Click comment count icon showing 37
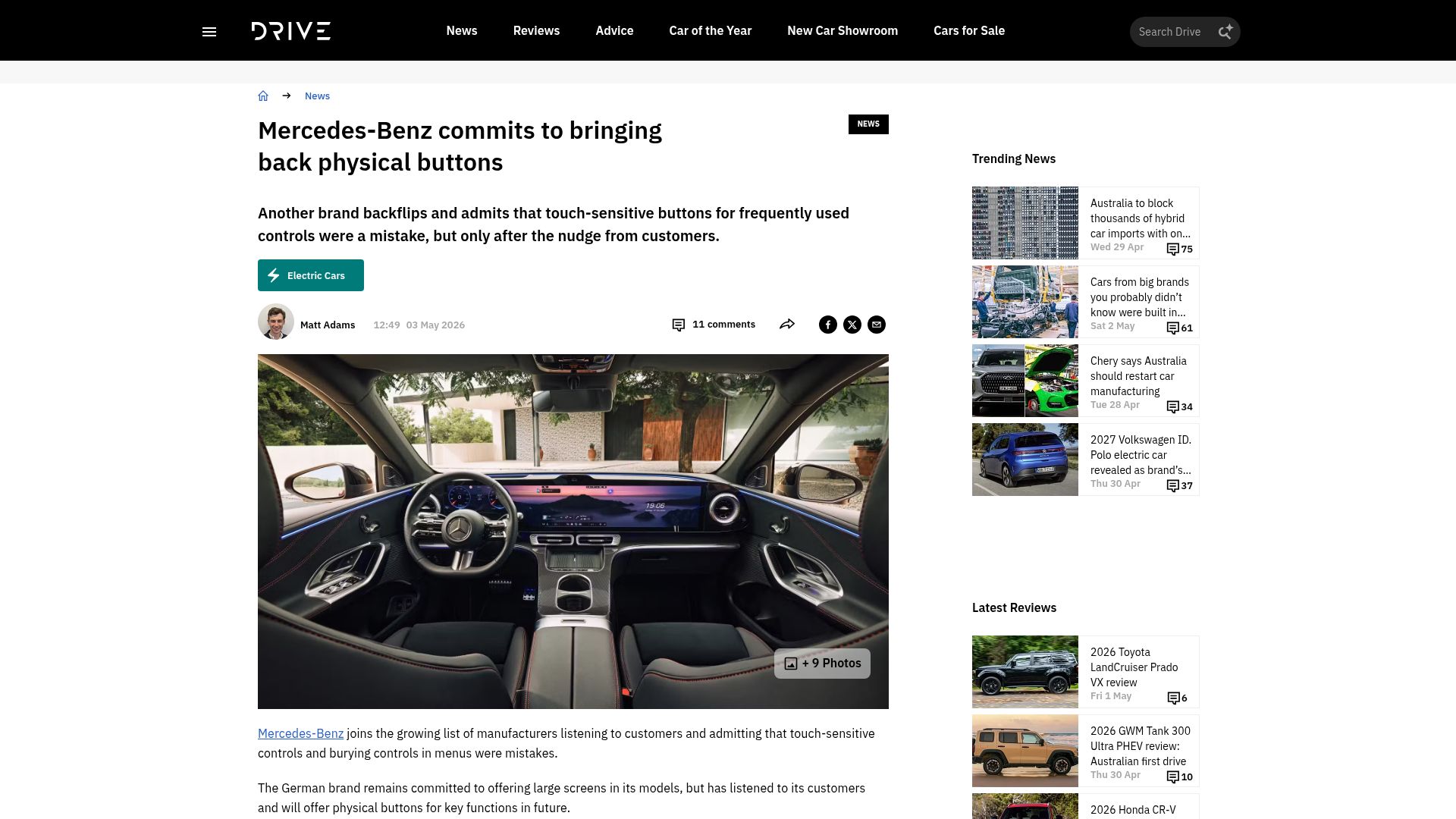 pos(1172,485)
